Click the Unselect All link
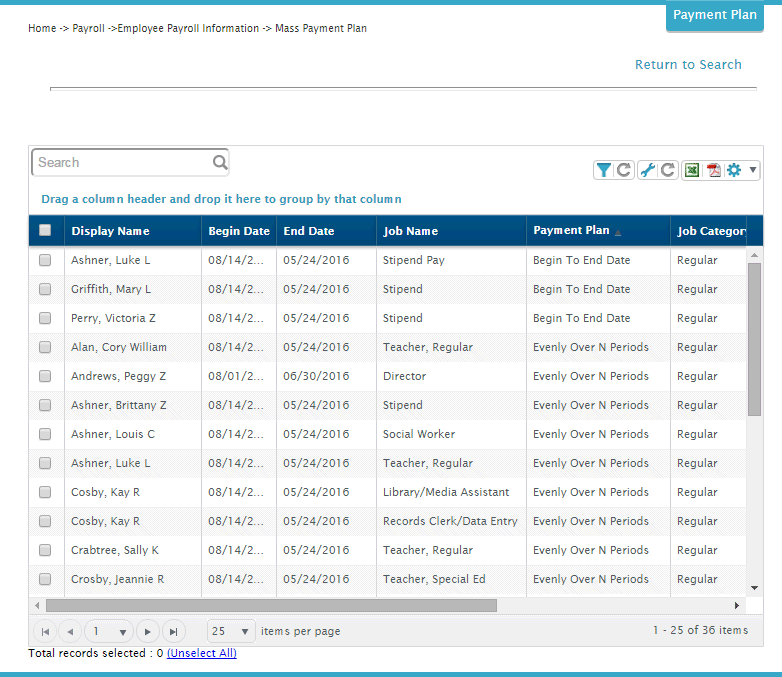This screenshot has width=782, height=677. click(x=201, y=654)
